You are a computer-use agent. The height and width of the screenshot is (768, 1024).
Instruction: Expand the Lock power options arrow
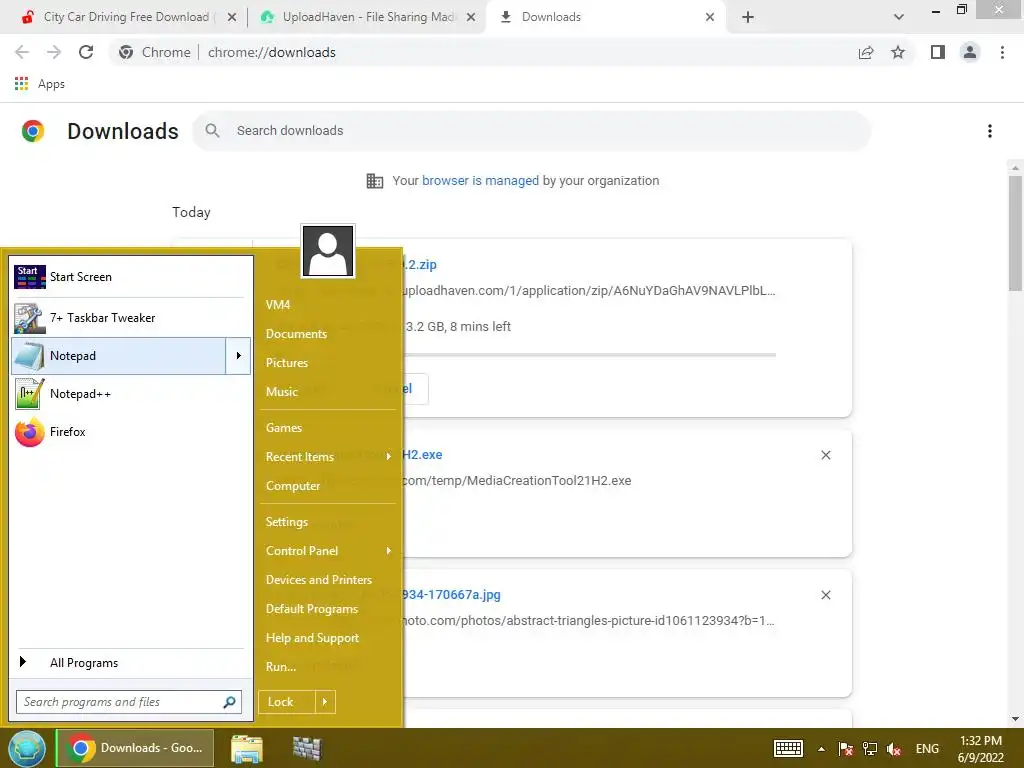pyautogui.click(x=325, y=702)
